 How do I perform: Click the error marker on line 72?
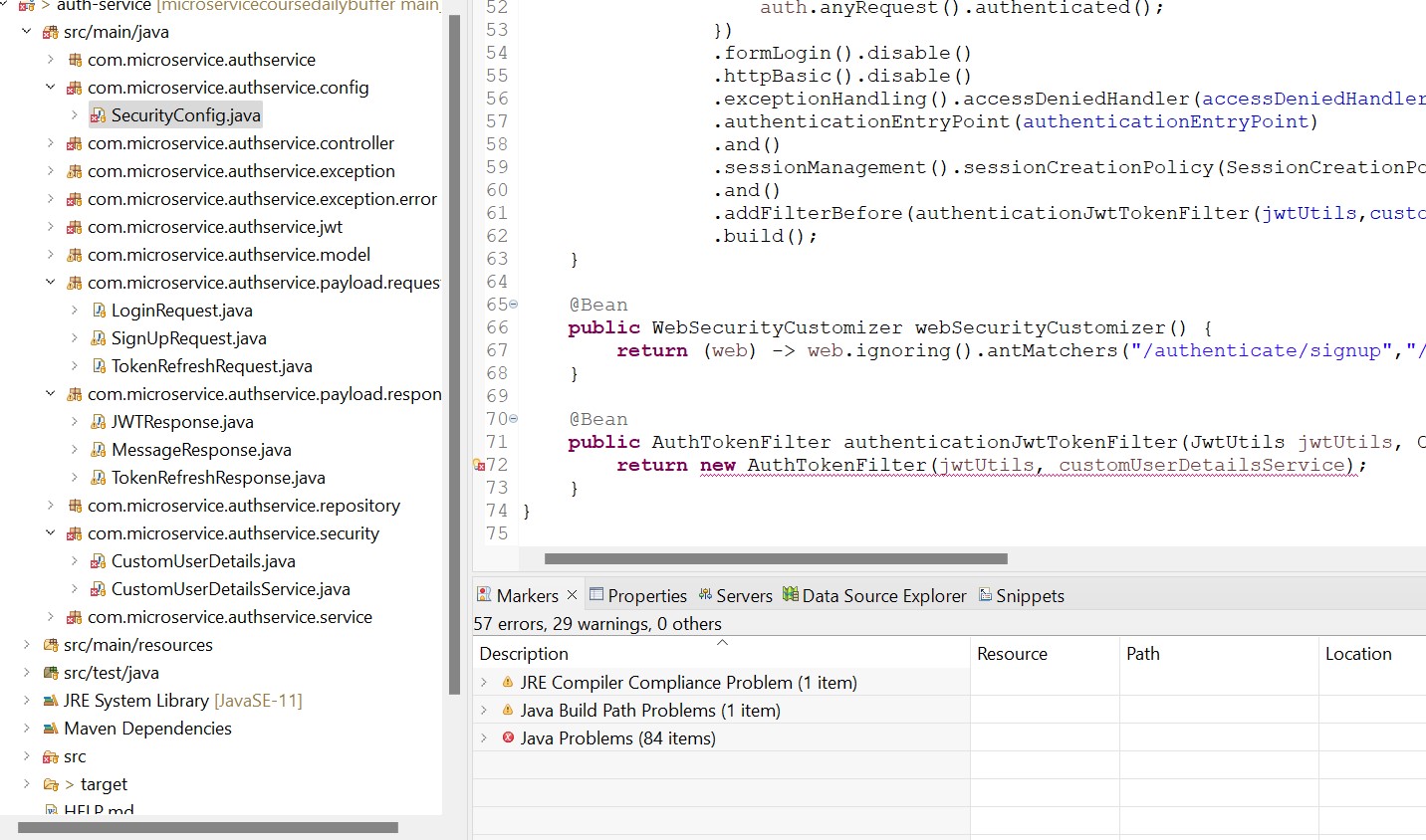click(x=479, y=465)
